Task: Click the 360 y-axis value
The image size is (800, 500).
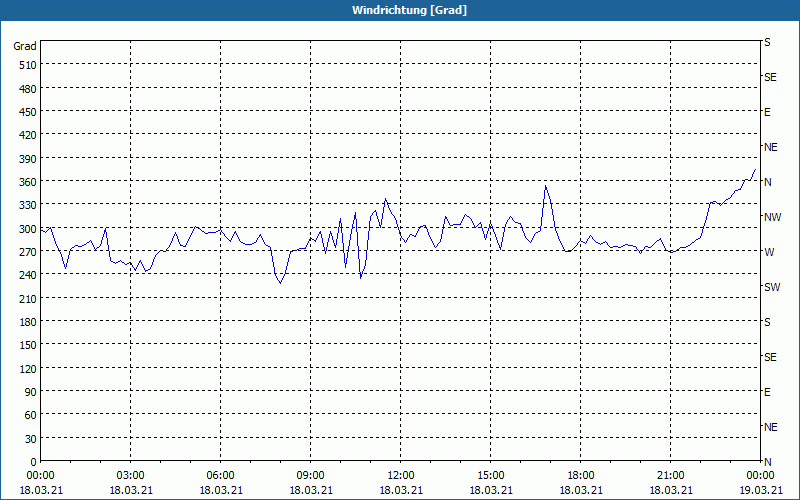Action: (x=29, y=182)
